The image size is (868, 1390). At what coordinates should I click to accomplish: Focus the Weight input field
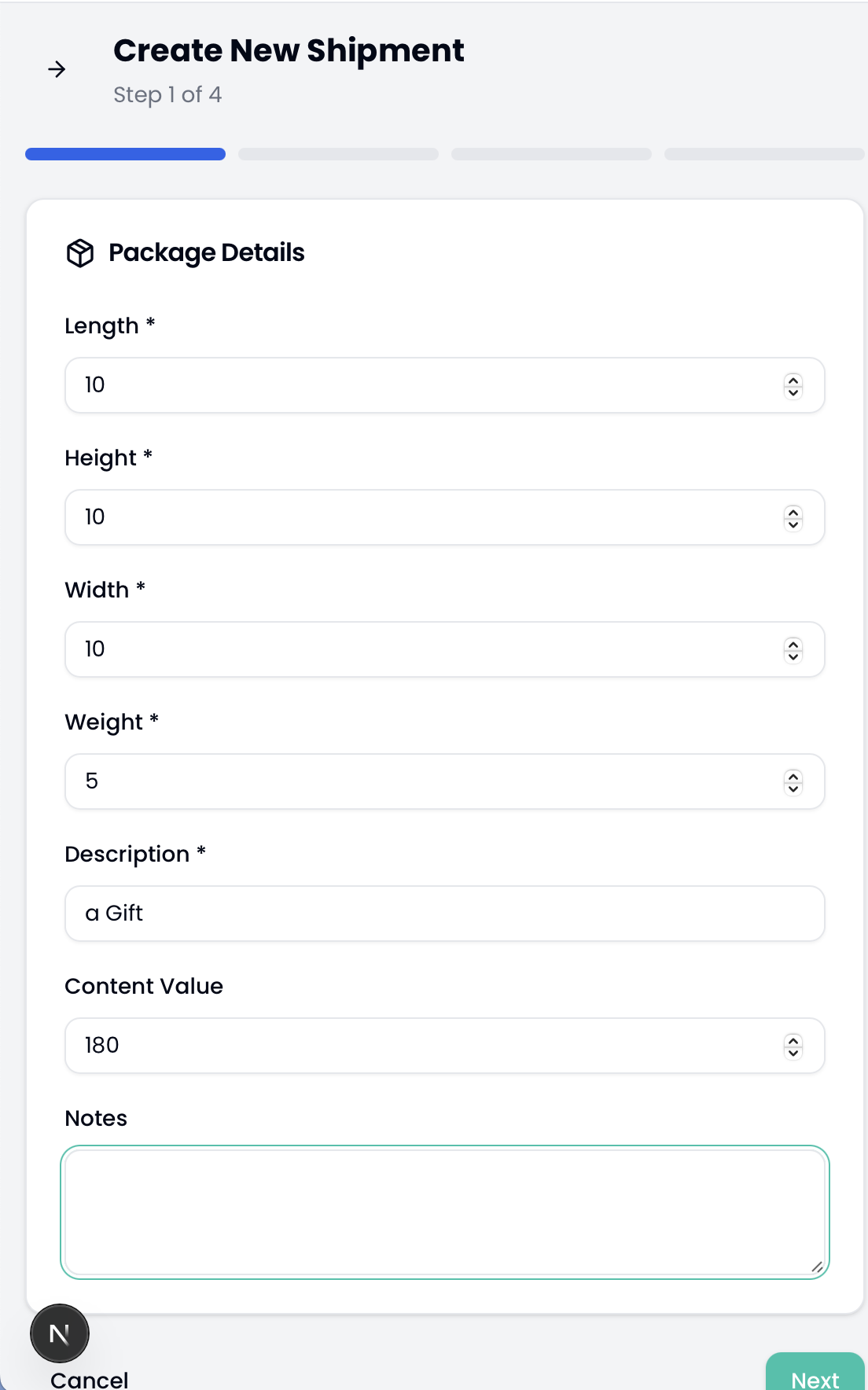425,781
